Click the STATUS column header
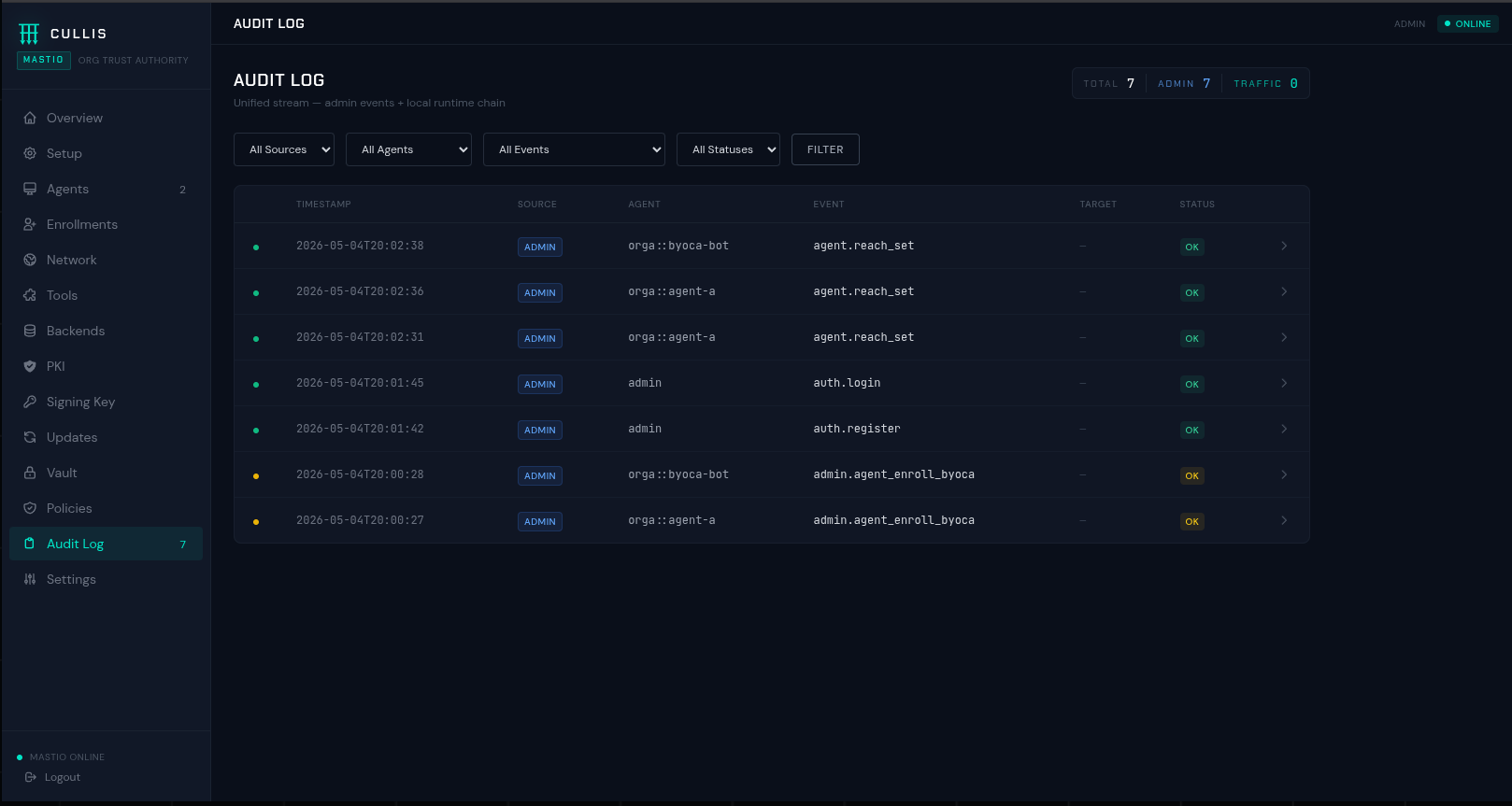Image resolution: width=1512 pixels, height=806 pixels. 1197,205
